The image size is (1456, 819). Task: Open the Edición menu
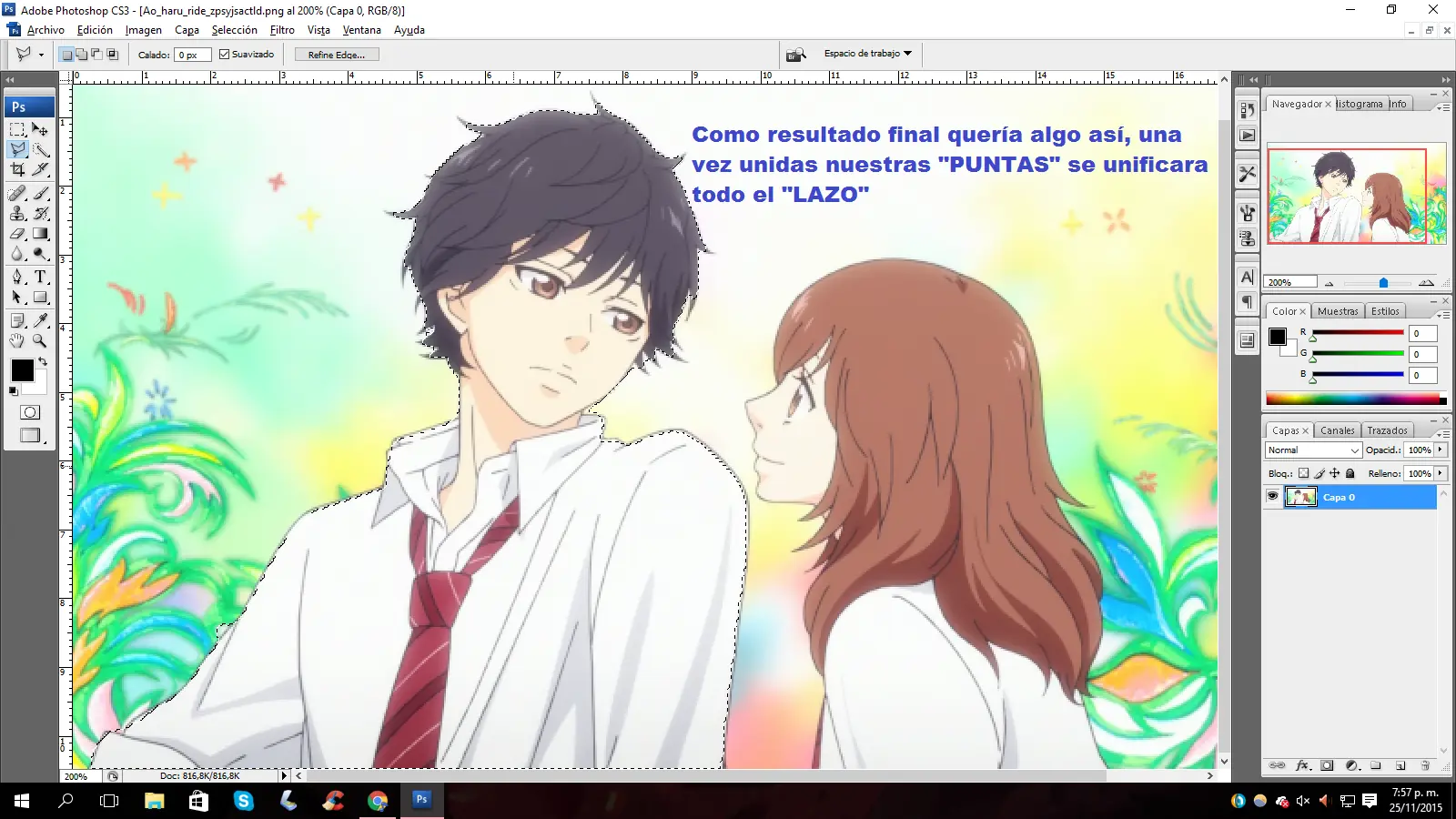click(95, 30)
